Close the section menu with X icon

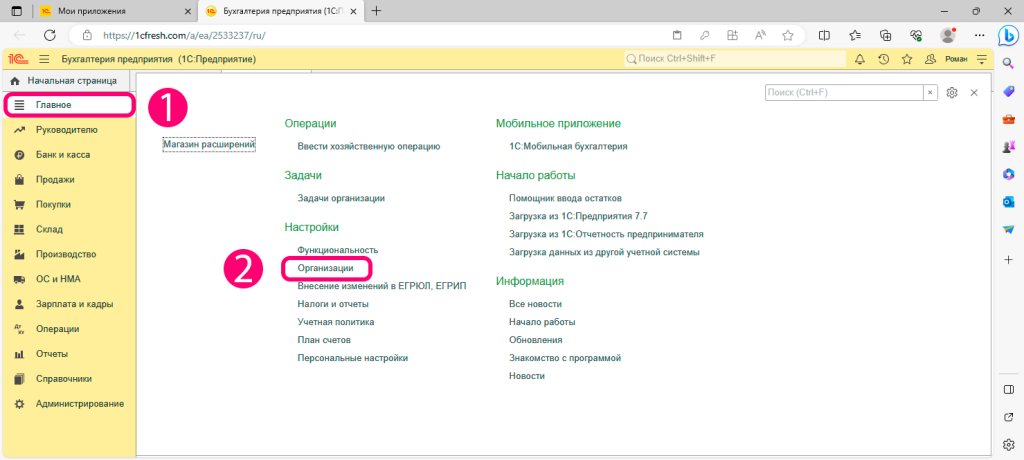pyautogui.click(x=974, y=93)
